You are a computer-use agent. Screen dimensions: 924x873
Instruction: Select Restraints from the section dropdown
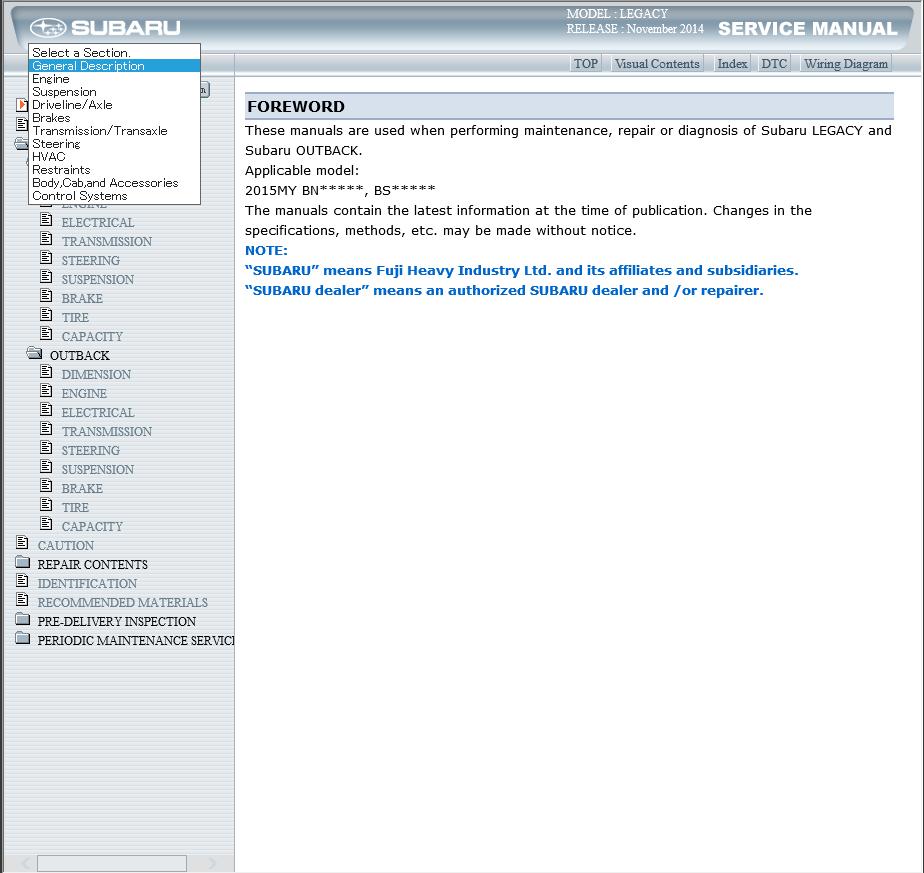(114, 169)
